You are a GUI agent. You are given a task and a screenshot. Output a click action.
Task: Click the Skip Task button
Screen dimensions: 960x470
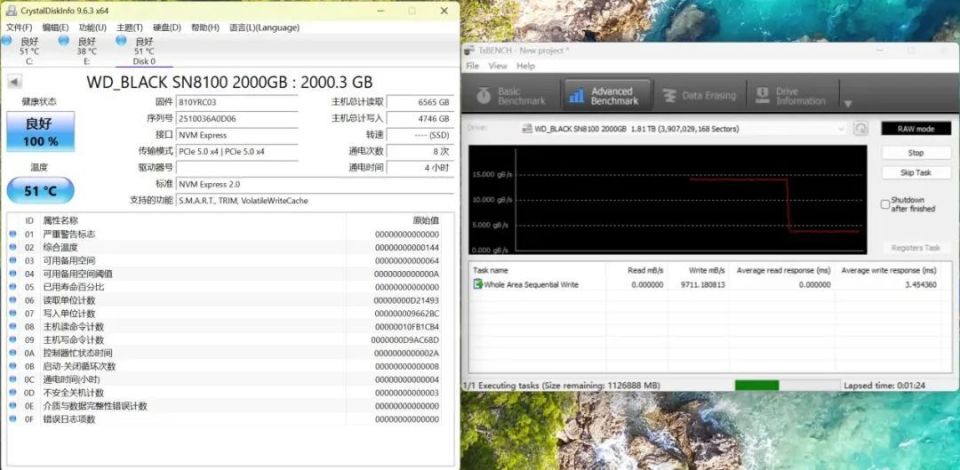916,173
